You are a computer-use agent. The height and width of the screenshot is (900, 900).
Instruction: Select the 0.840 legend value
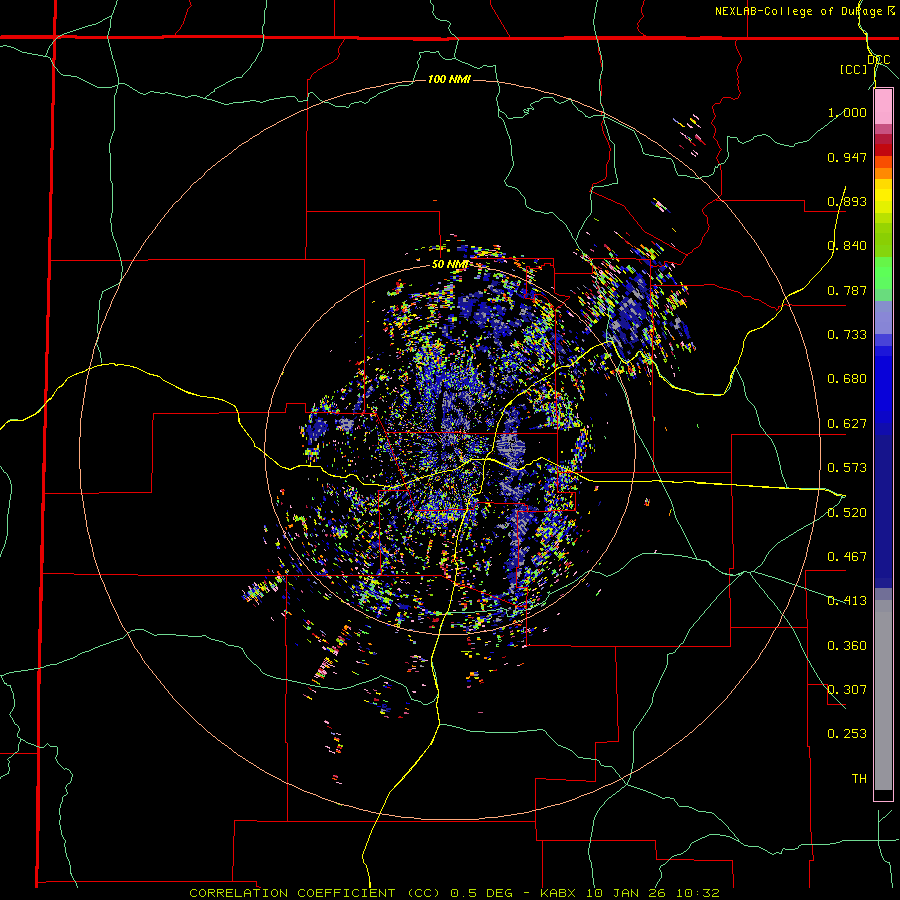coord(847,246)
